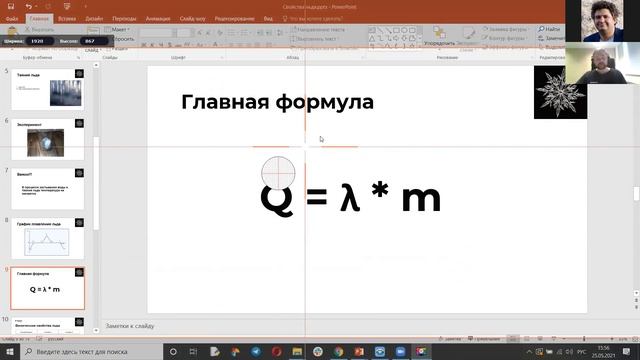Viewport: 640px width, 360px height.
Task: Switch to the Слайд-шоу ribbon tab
Action: click(193, 19)
